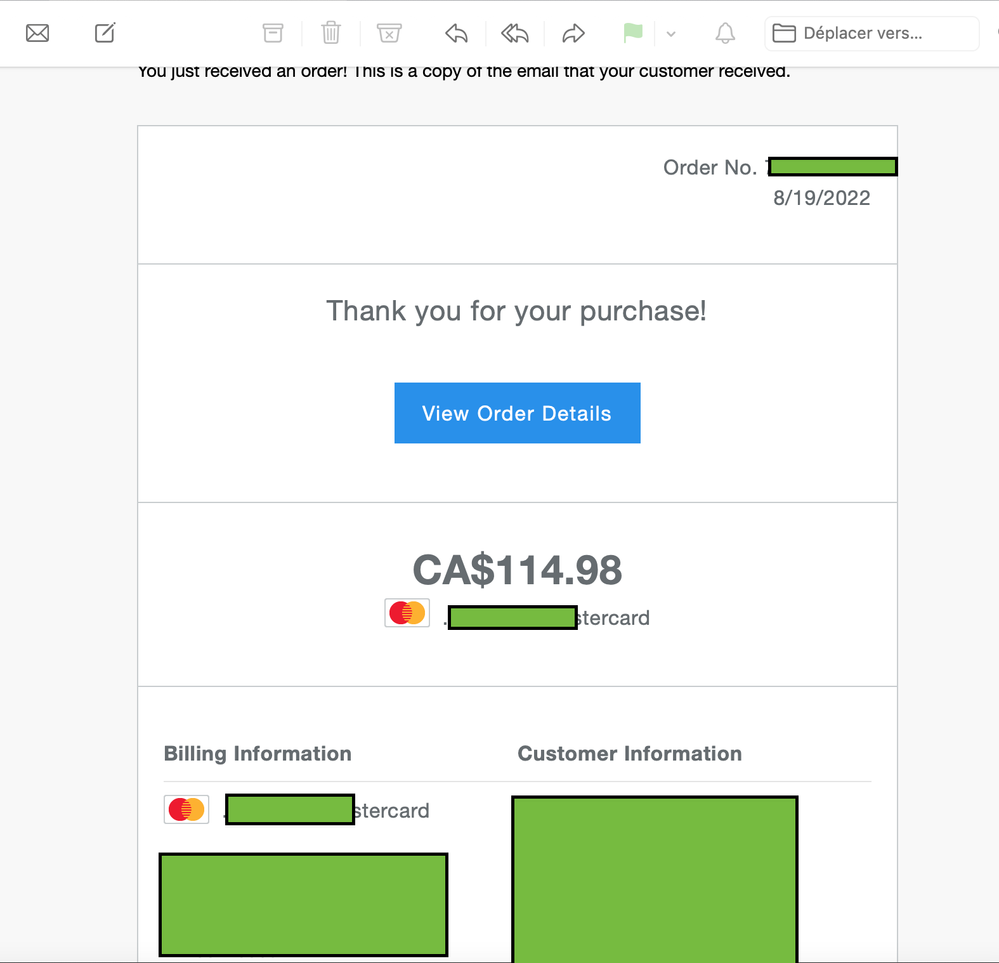Viewport: 999px width, 963px height.
Task: Click the Mastercard logo beneath the total amount
Action: point(407,613)
